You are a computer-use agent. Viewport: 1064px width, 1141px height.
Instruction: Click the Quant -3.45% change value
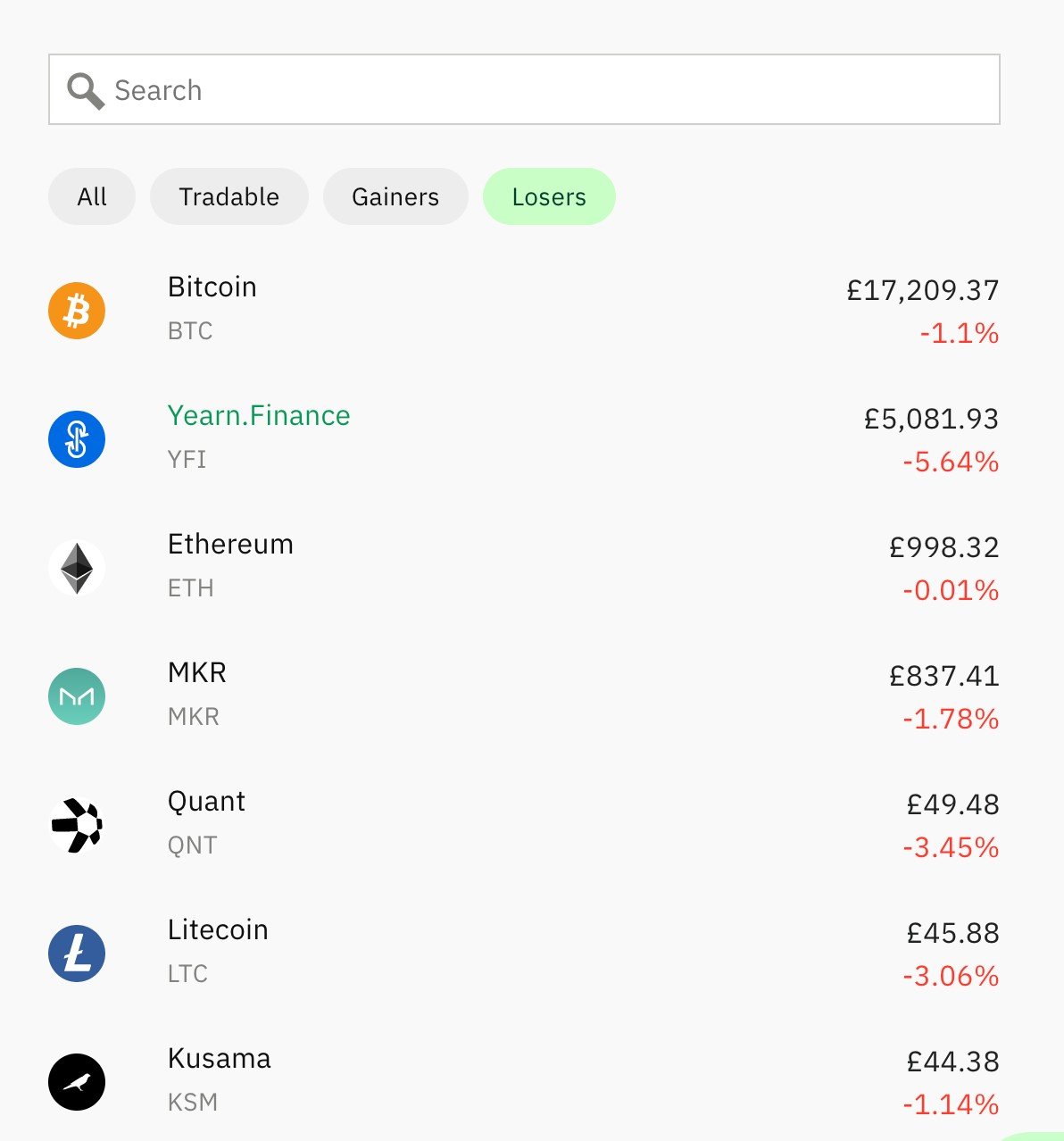(950, 847)
